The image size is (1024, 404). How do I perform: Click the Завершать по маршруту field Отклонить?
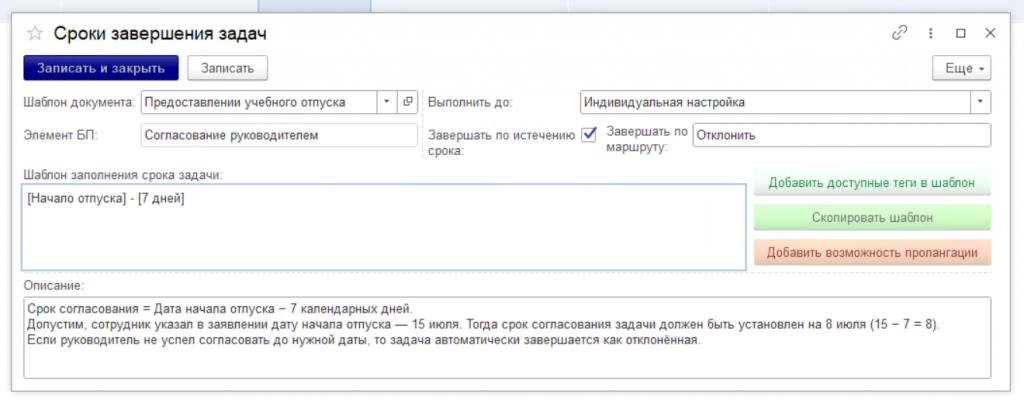(841, 135)
